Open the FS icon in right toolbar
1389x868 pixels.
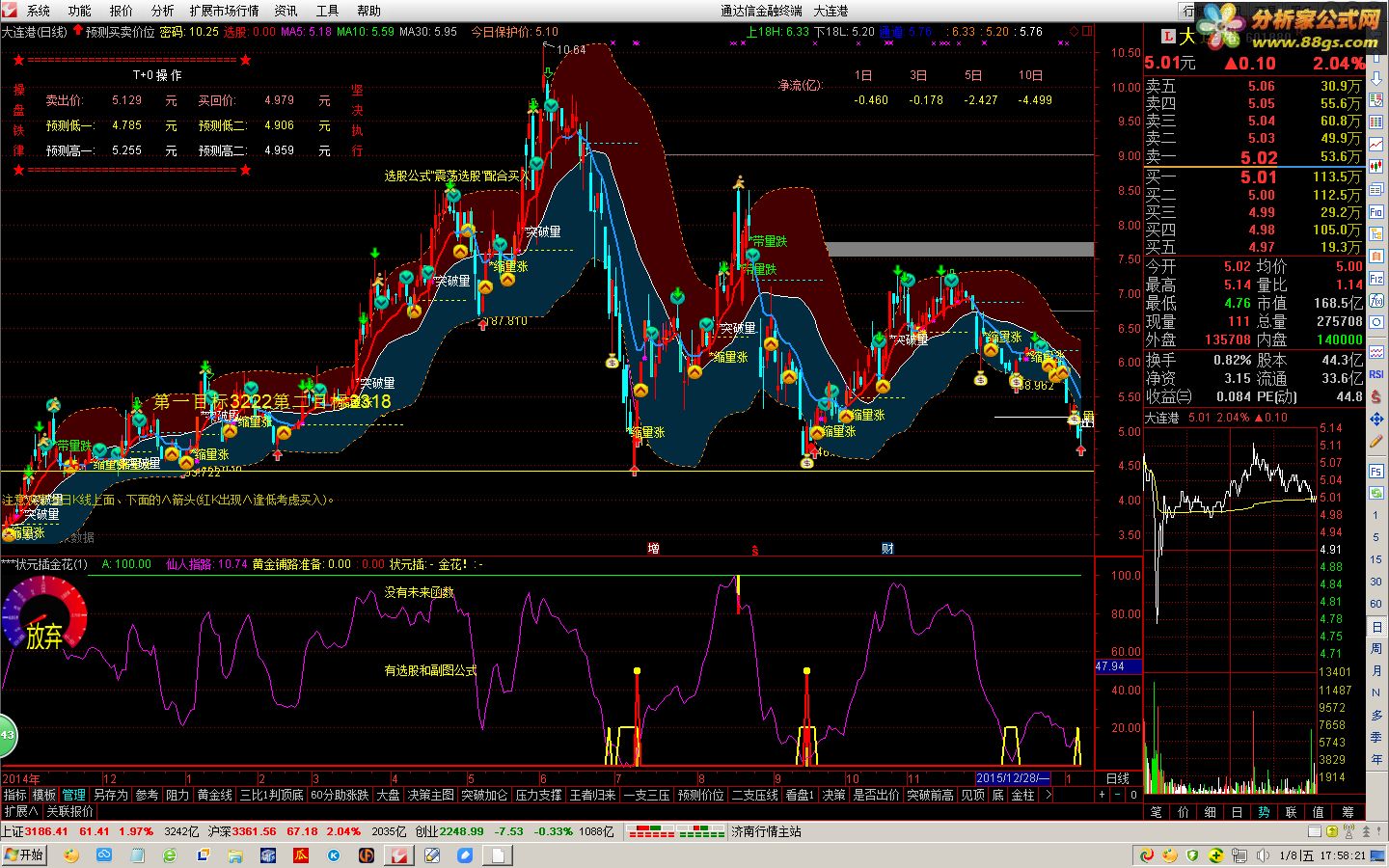pos(1376,471)
